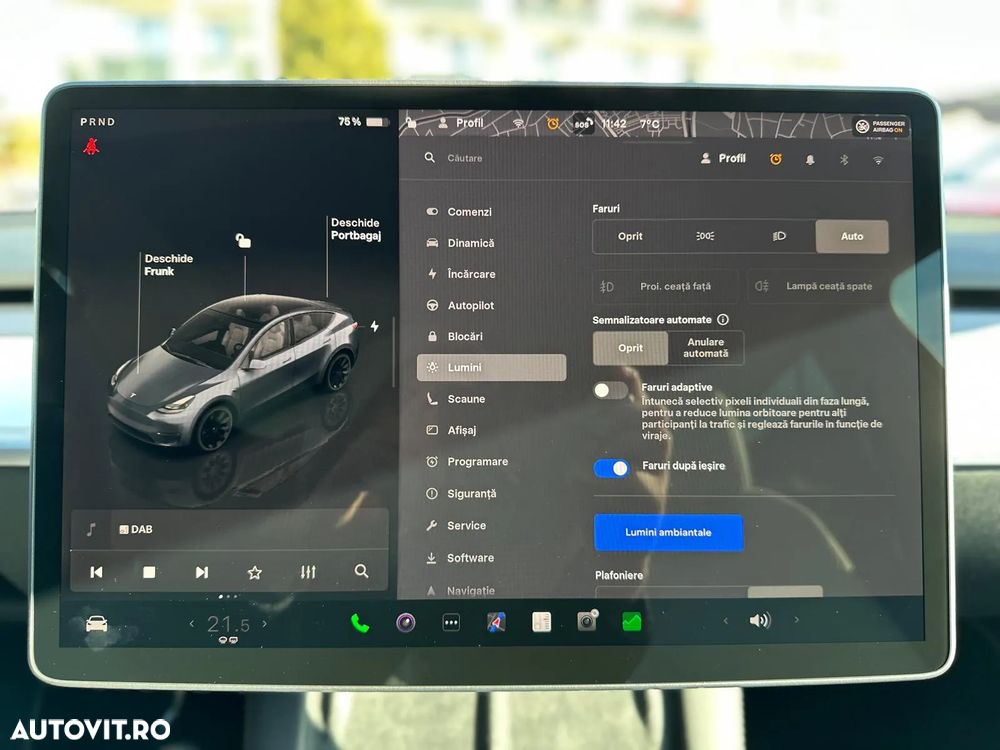Select Încărcare in the settings sidebar
Viewport: 1000px width, 750px height.
(461, 274)
